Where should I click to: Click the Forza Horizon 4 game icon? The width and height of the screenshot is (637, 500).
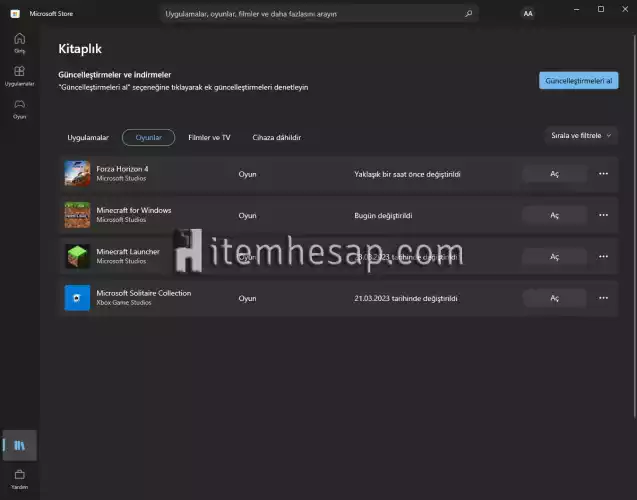click(77, 173)
